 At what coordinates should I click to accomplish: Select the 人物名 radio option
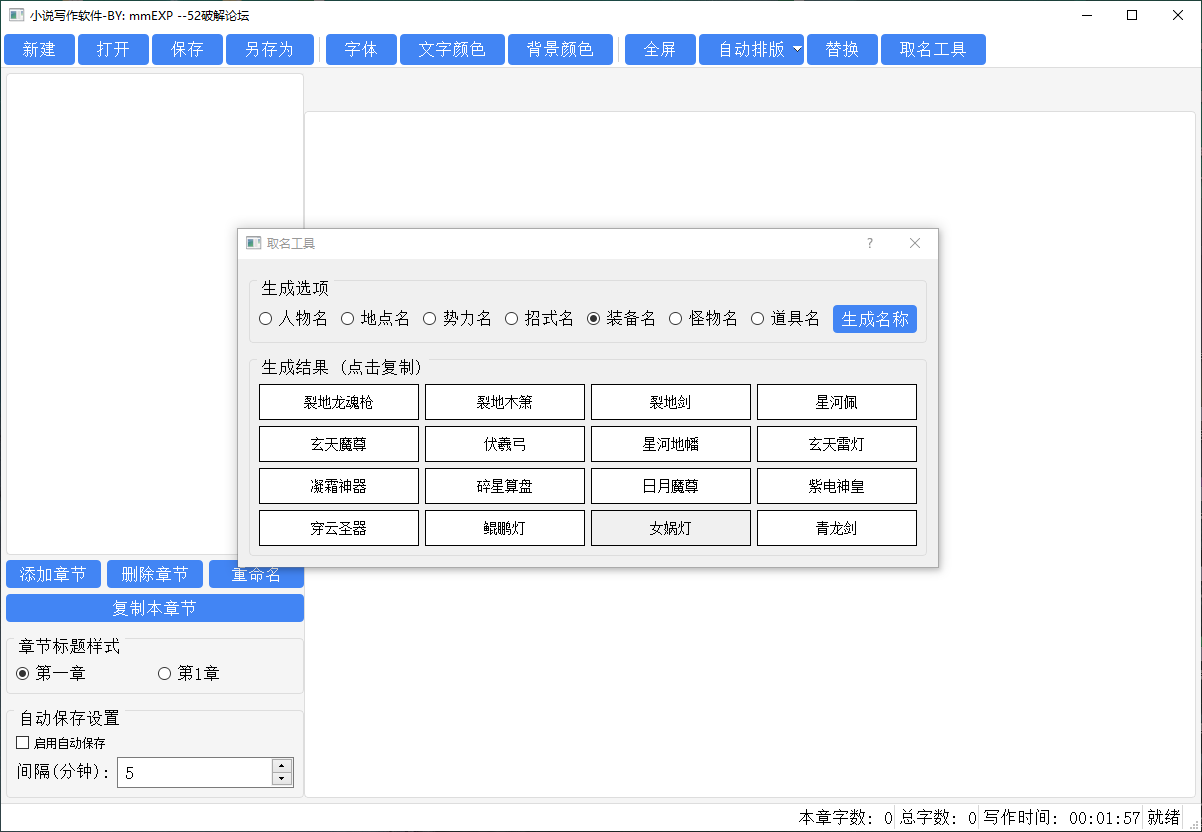pos(264,317)
